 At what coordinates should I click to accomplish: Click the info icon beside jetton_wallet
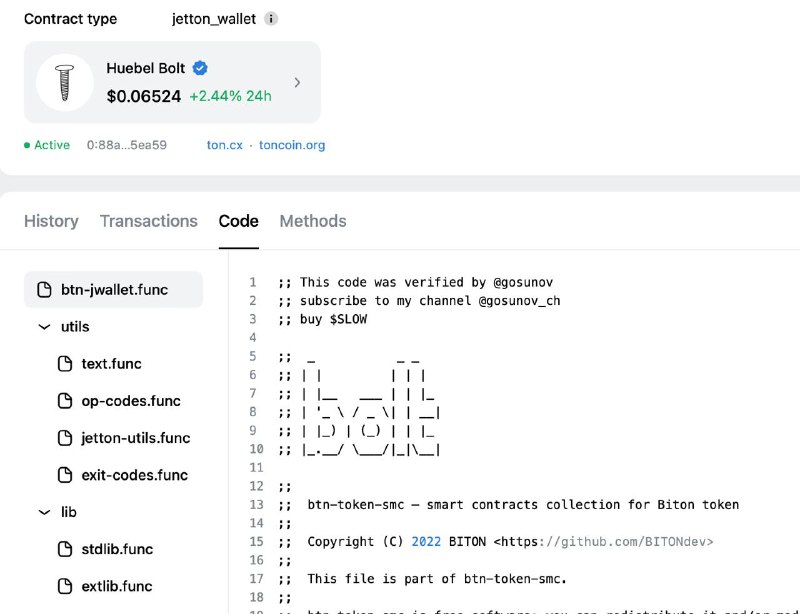pos(271,19)
